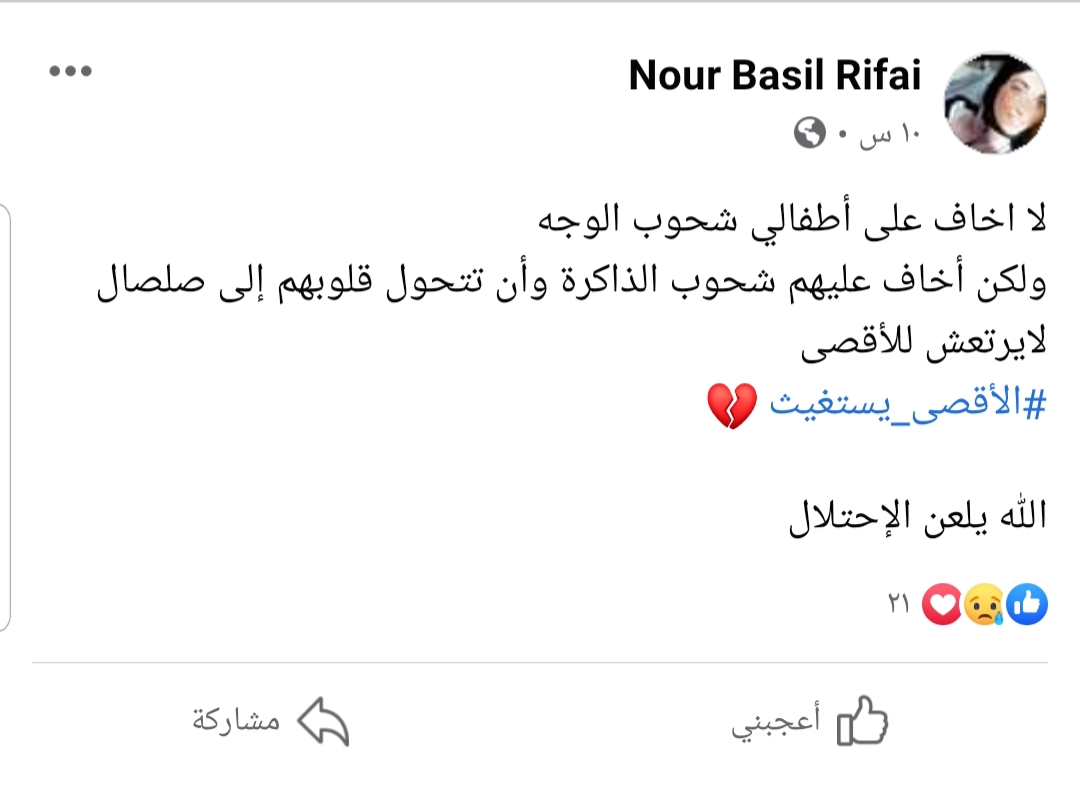Click the second post line ولكن أخاف عليهم

tap(572, 282)
